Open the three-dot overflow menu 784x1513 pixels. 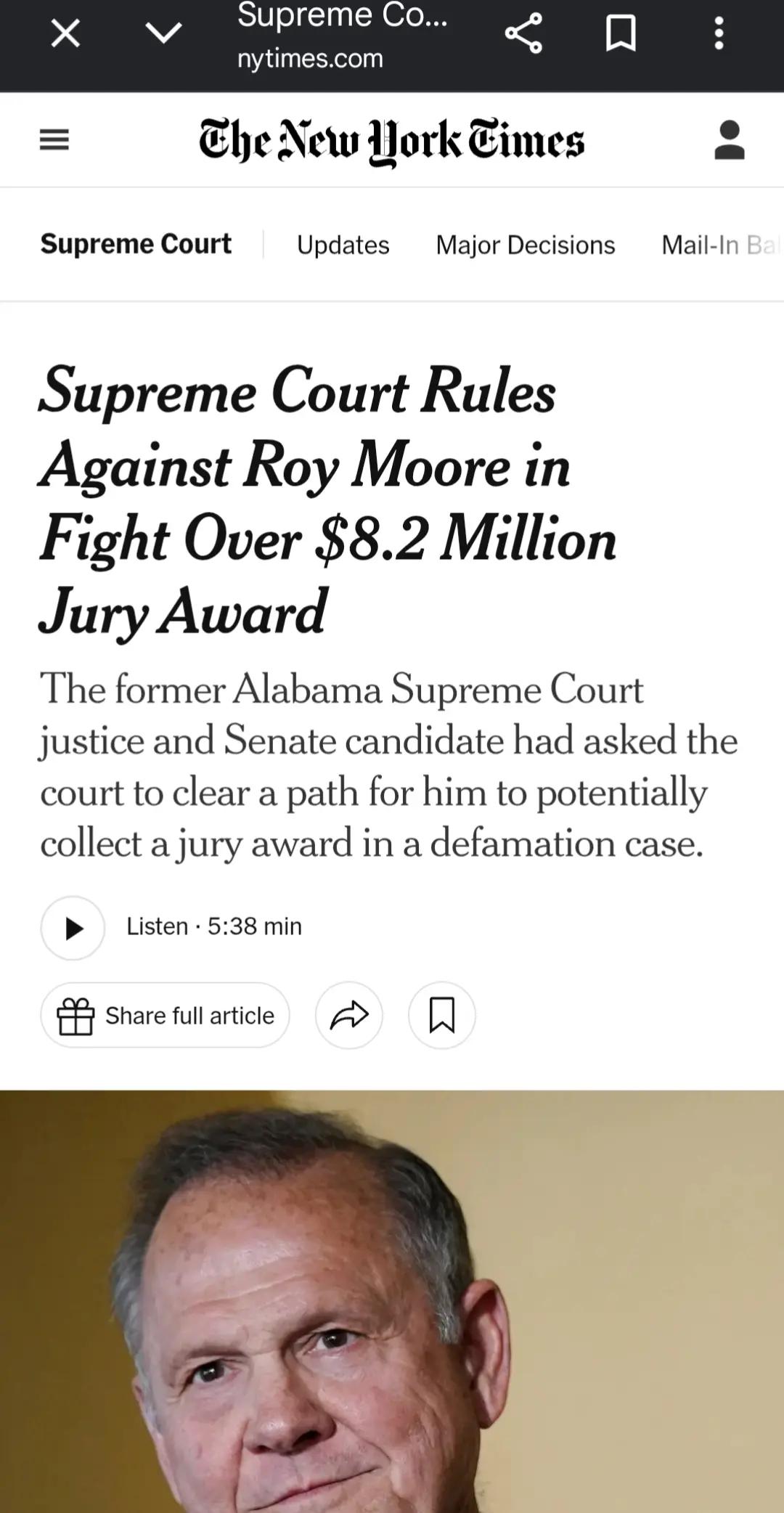(719, 33)
